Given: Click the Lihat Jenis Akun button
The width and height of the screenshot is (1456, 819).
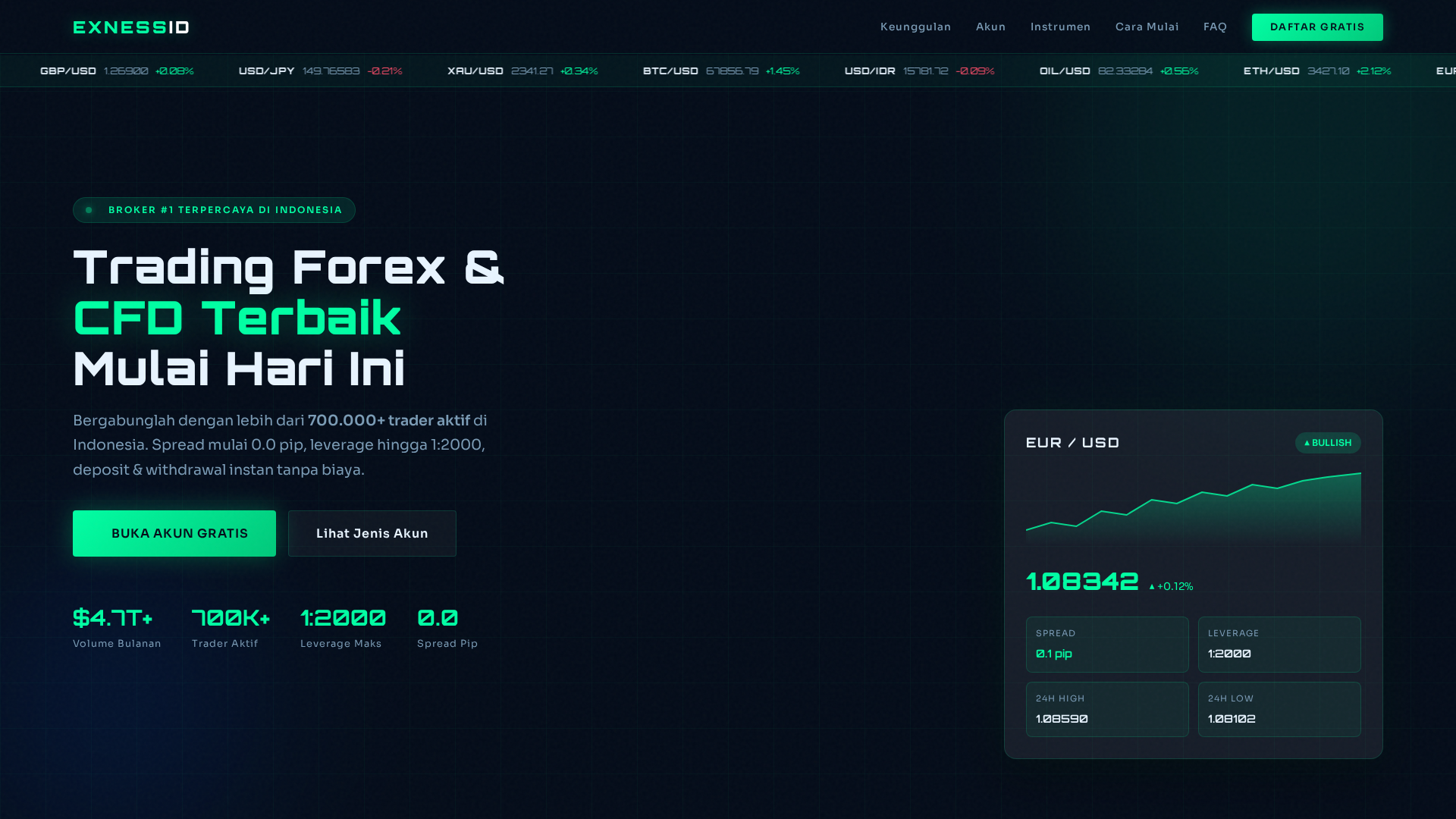Looking at the screenshot, I should click(372, 533).
